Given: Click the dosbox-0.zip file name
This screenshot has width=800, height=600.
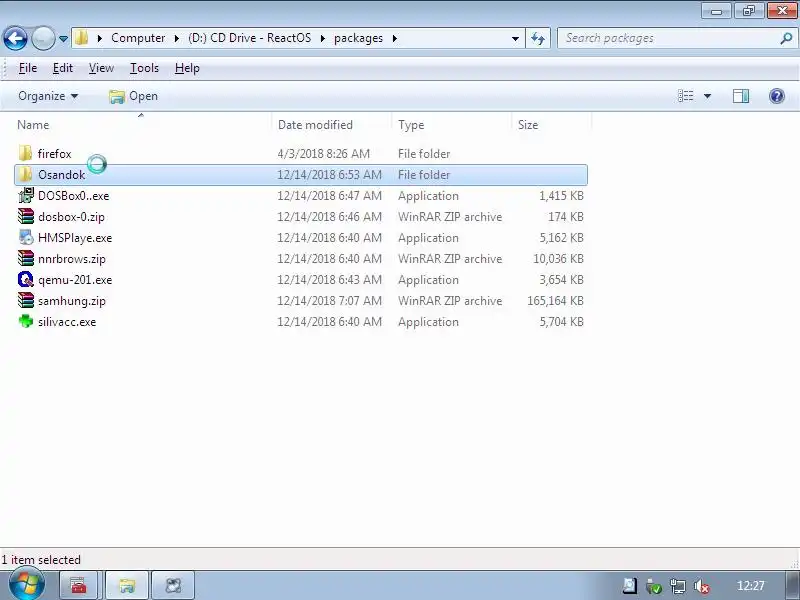Looking at the screenshot, I should click(71, 217).
